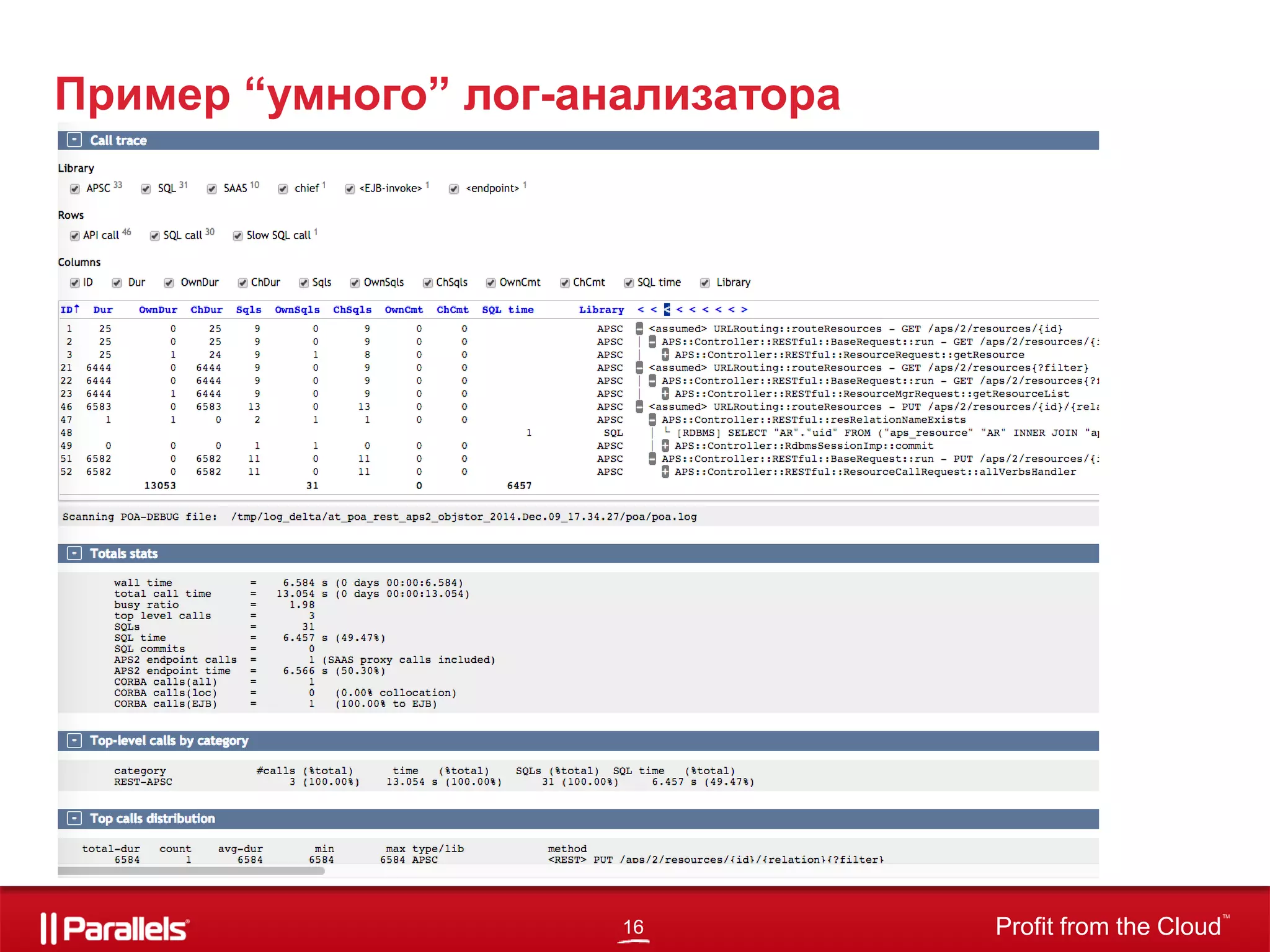Image resolution: width=1270 pixels, height=952 pixels.
Task: Collapse row 47 resRelationNameExists node
Action: (652, 420)
